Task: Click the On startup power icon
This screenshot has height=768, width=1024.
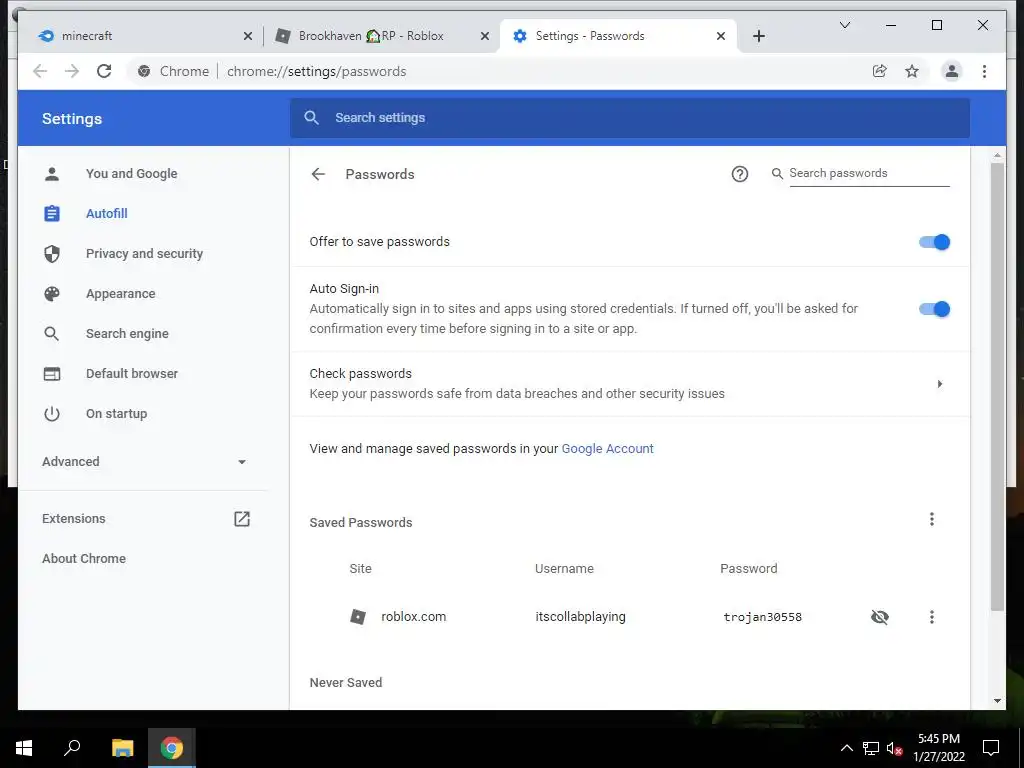Action: click(x=52, y=413)
